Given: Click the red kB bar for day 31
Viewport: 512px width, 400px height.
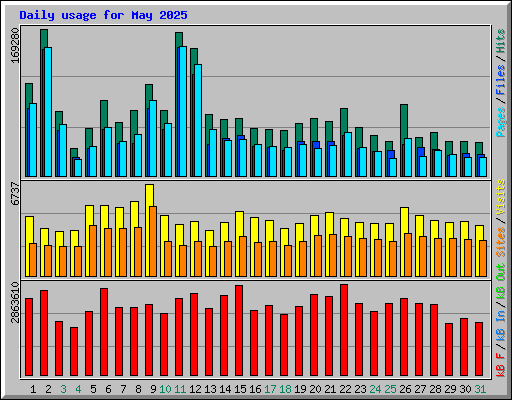Looking at the screenshot, I should tap(479, 349).
